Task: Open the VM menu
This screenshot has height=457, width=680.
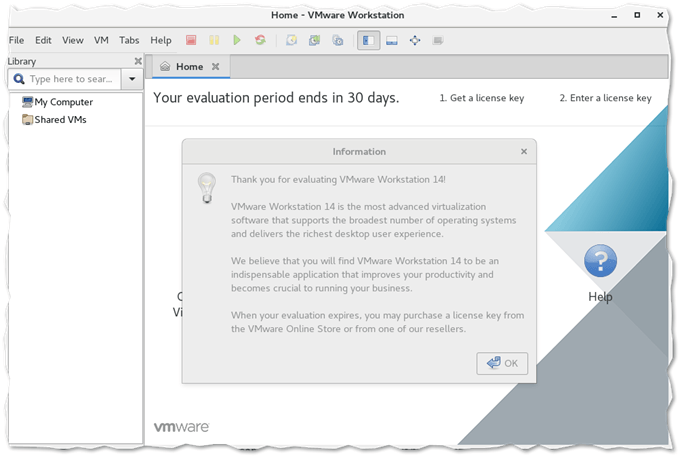Action: (101, 40)
